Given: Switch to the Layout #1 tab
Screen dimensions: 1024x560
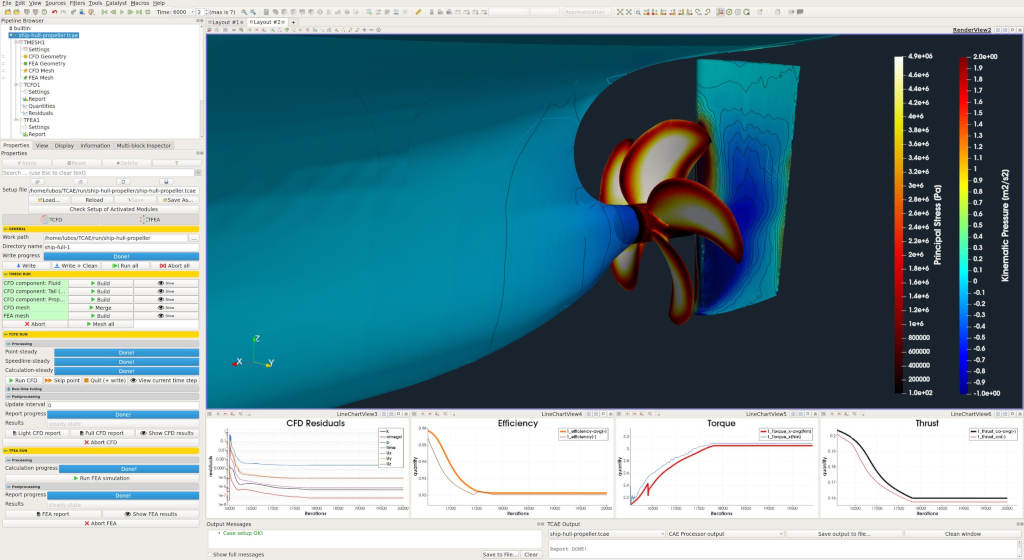Looking at the screenshot, I should pos(227,22).
